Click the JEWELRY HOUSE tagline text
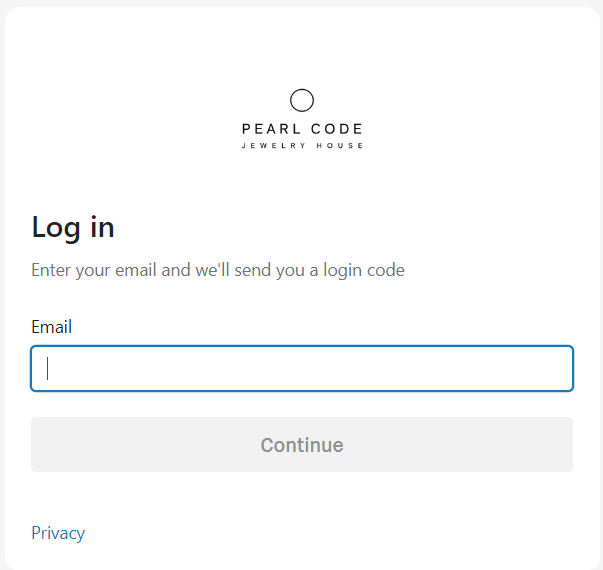The height and width of the screenshot is (570, 603). 302,146
